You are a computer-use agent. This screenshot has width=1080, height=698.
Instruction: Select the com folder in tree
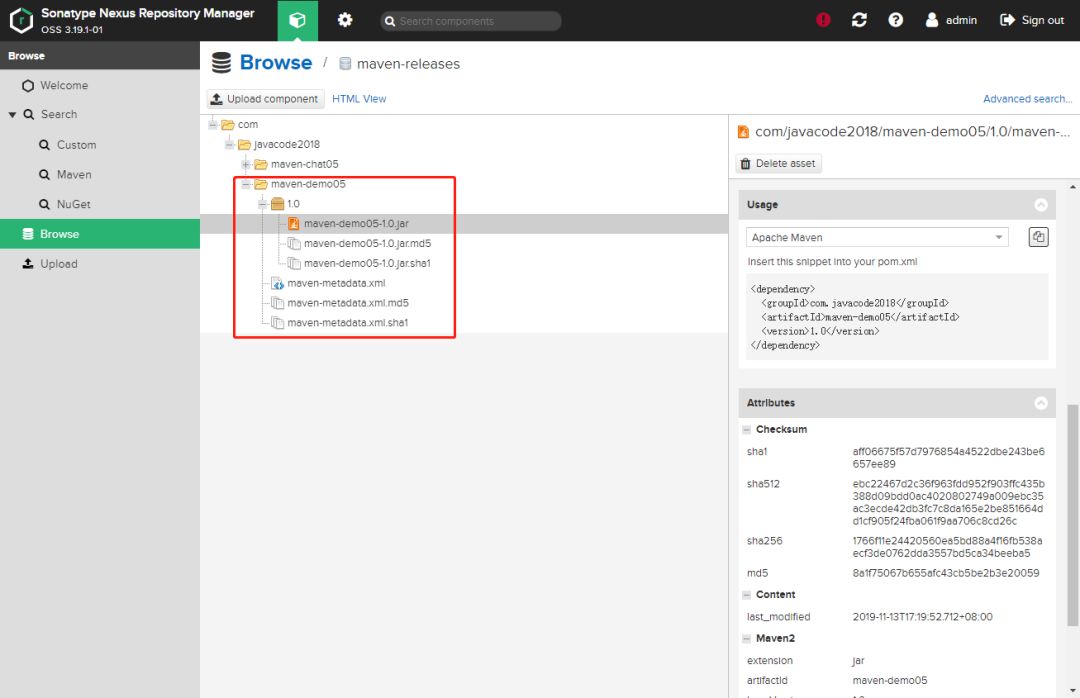click(x=247, y=125)
